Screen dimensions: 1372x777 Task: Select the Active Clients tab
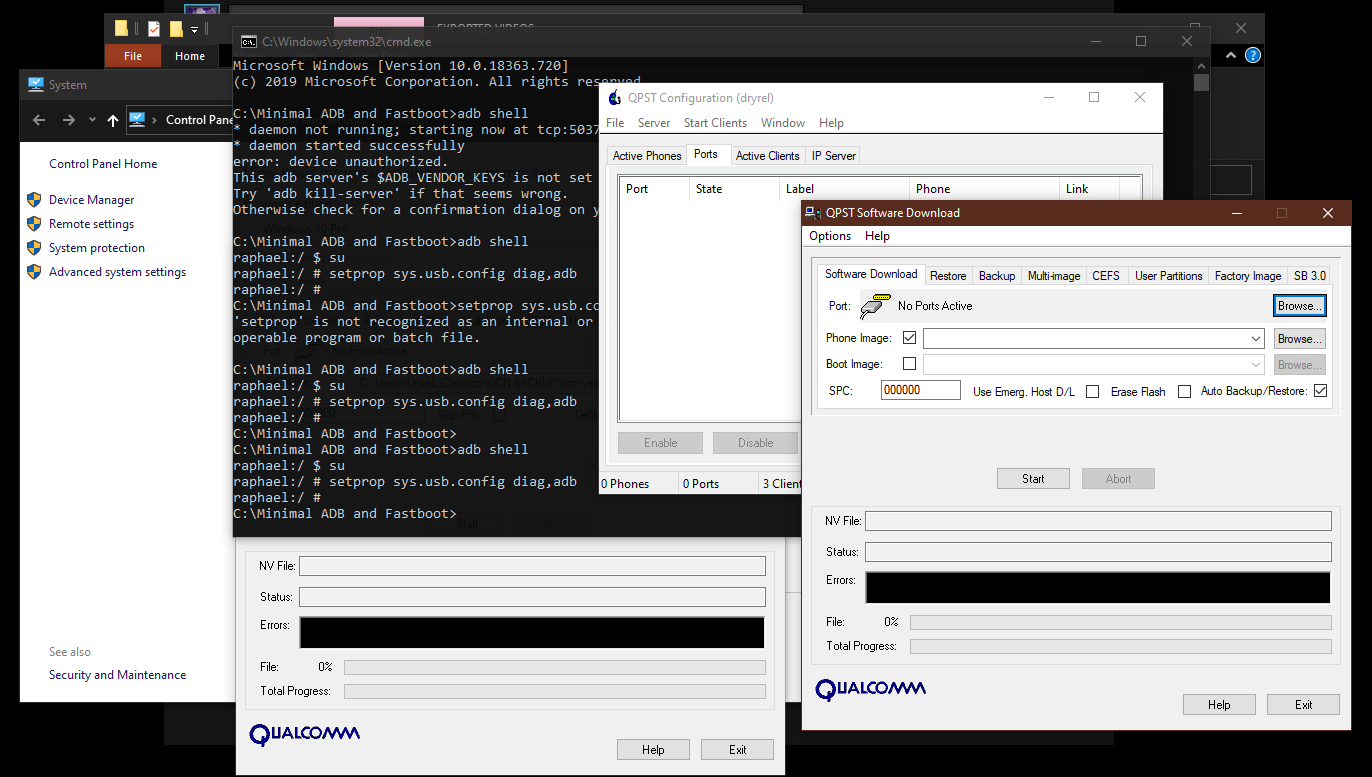pyautogui.click(x=767, y=156)
